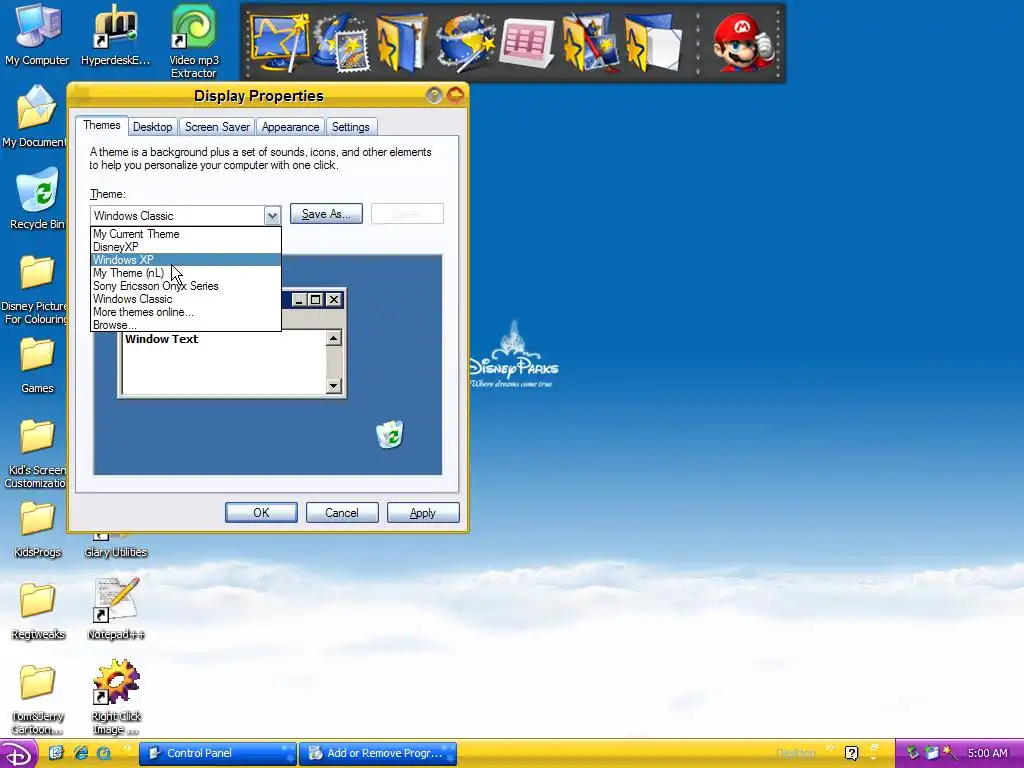Image resolution: width=1024 pixels, height=768 pixels.
Task: Open the star book folder dock icon
Action: (x=403, y=43)
